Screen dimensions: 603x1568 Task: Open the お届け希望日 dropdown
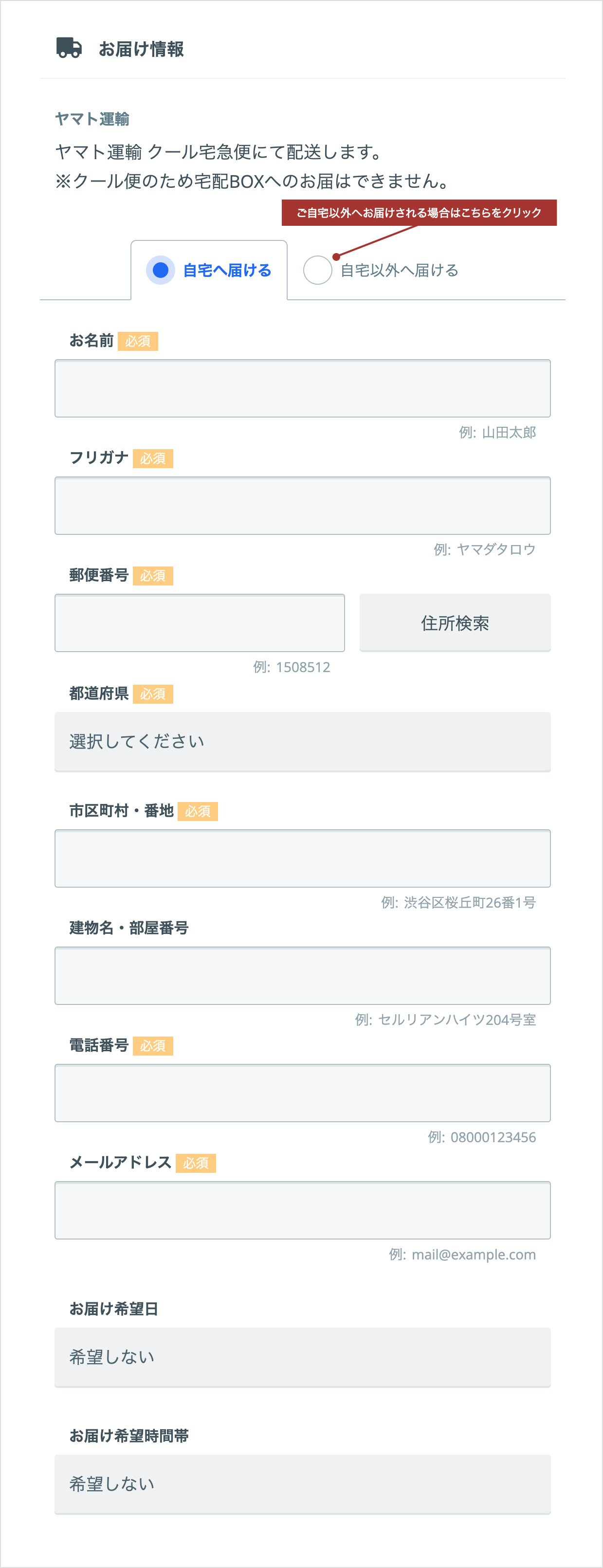click(x=302, y=1357)
